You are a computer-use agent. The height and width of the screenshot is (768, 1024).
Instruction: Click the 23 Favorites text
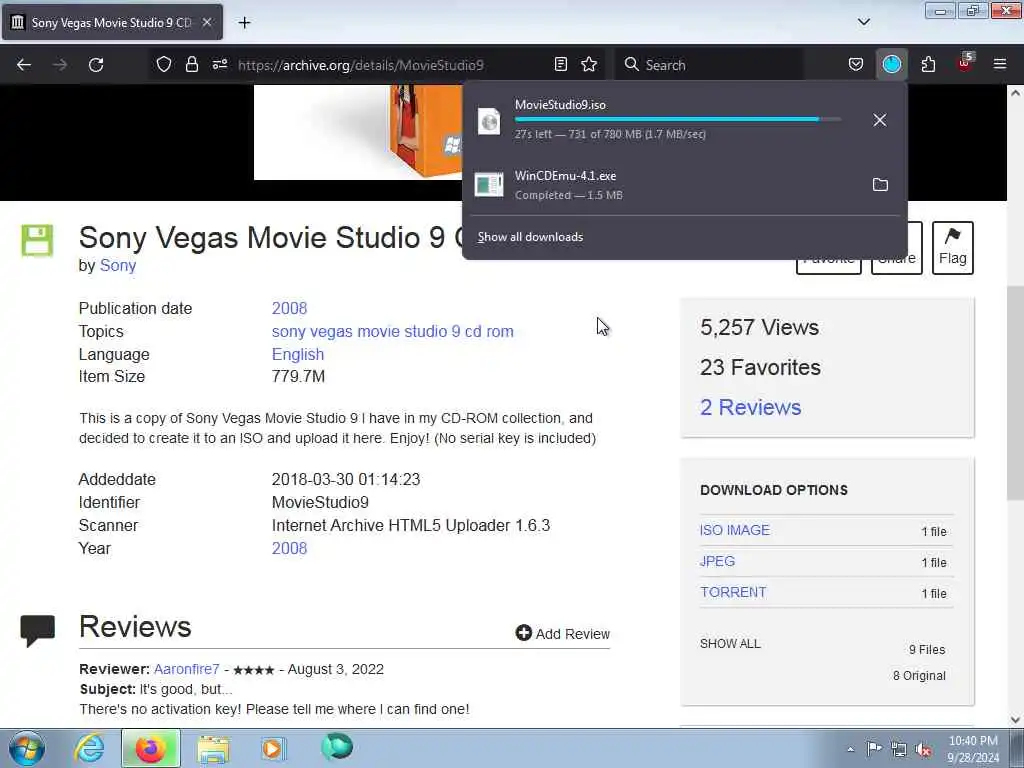coord(760,367)
